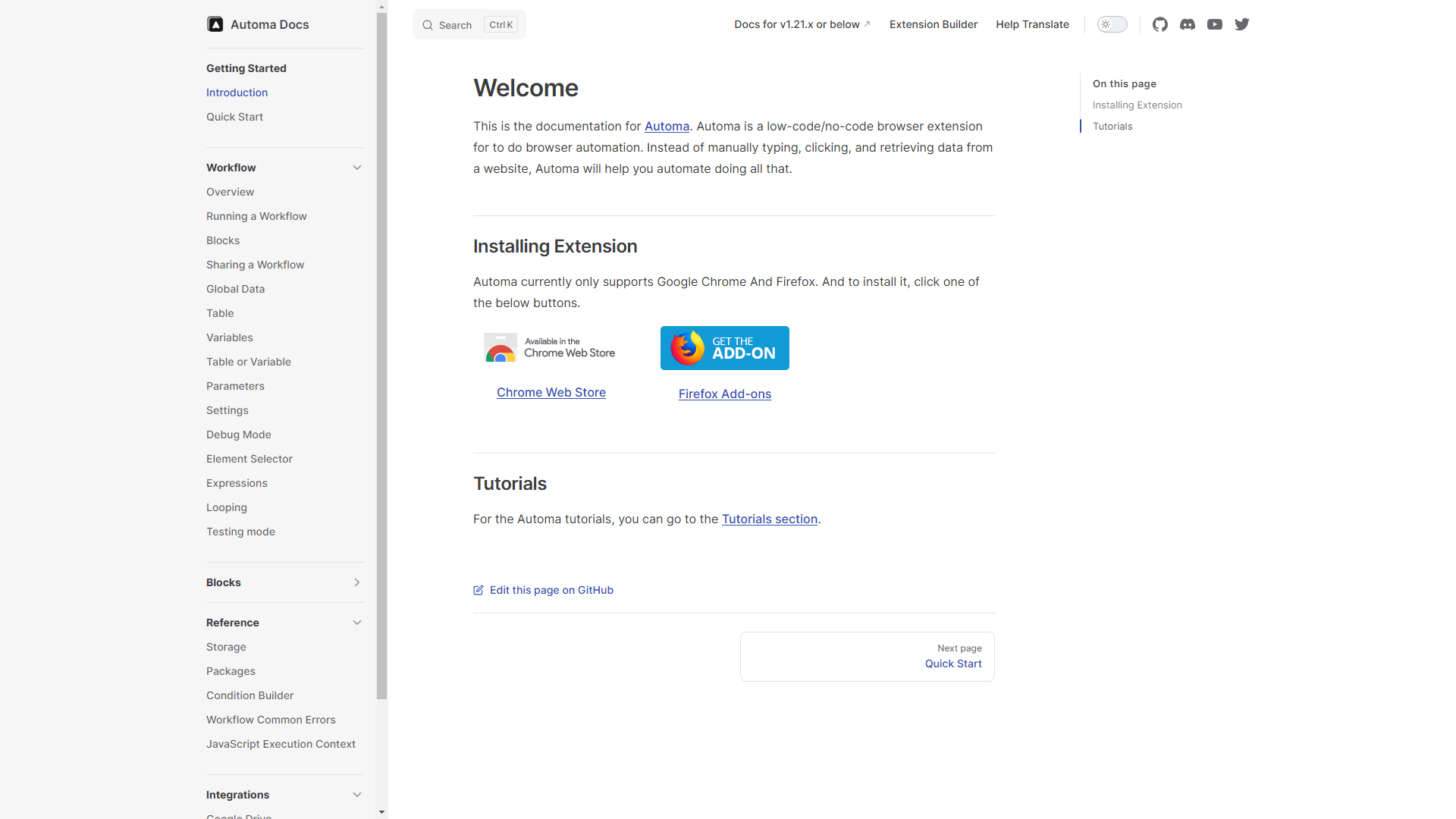Click the Chrome Web Store badge image

tap(551, 348)
